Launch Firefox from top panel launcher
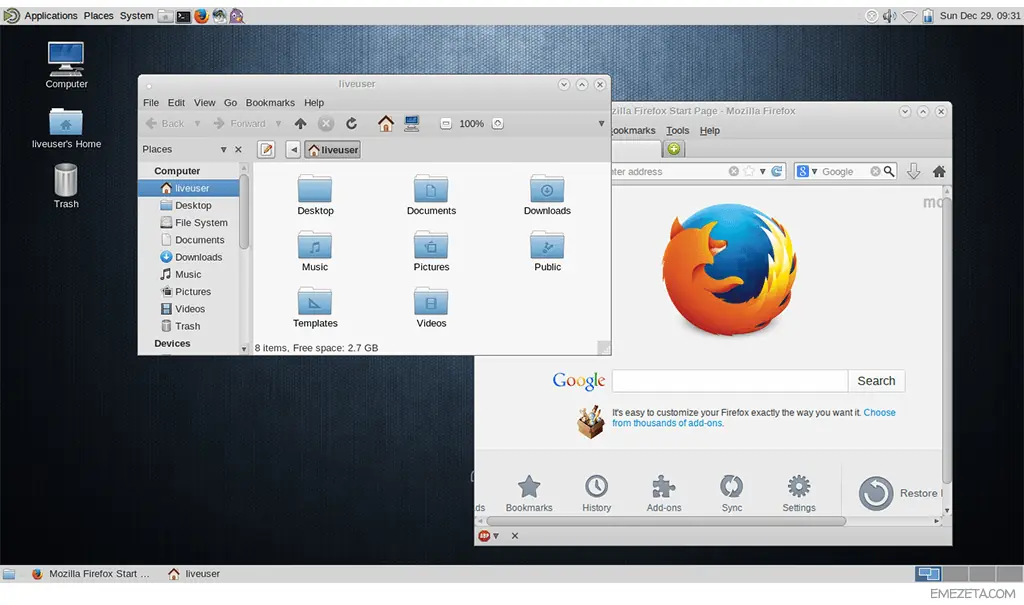This screenshot has width=1024, height=605. tap(201, 16)
